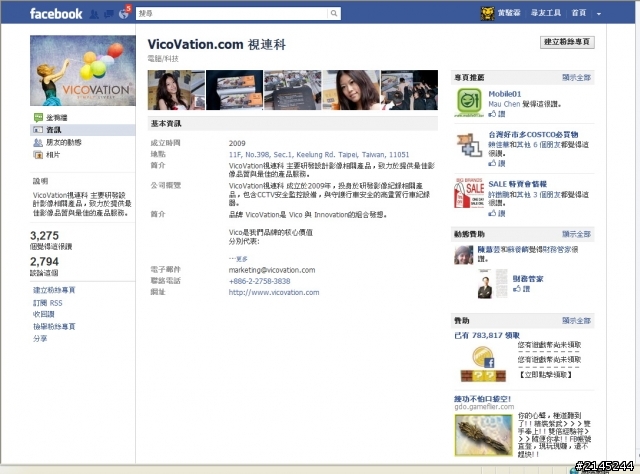Open first photo of woman in strip
Image resolution: width=640 pixels, height=474 pixels.
(176, 90)
